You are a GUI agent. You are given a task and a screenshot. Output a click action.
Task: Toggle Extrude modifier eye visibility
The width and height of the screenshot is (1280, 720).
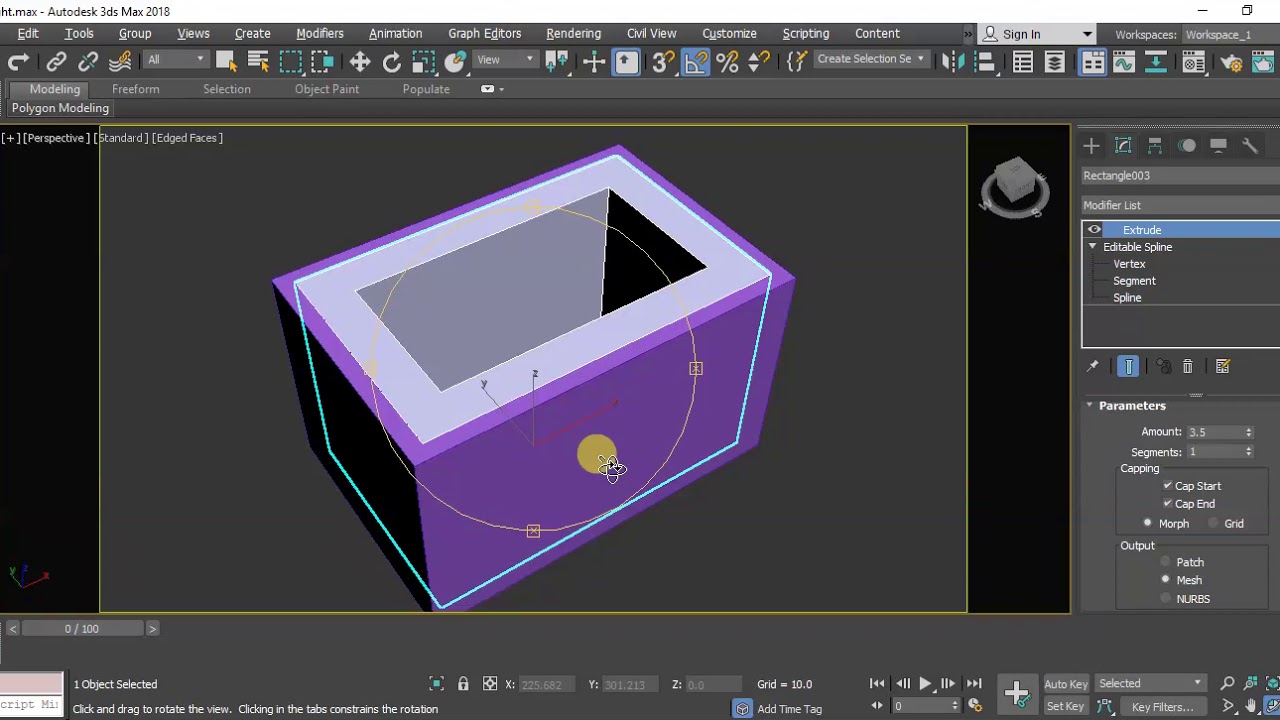click(x=1094, y=230)
